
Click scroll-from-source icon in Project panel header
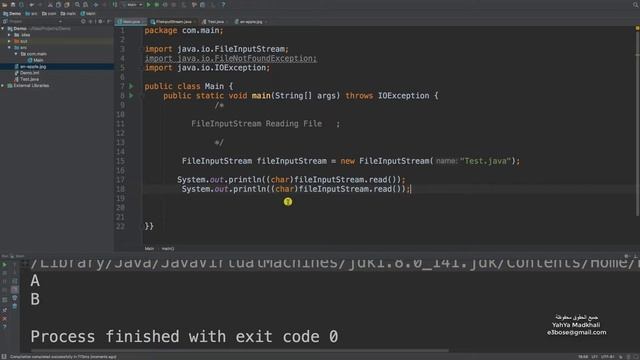[83, 21]
